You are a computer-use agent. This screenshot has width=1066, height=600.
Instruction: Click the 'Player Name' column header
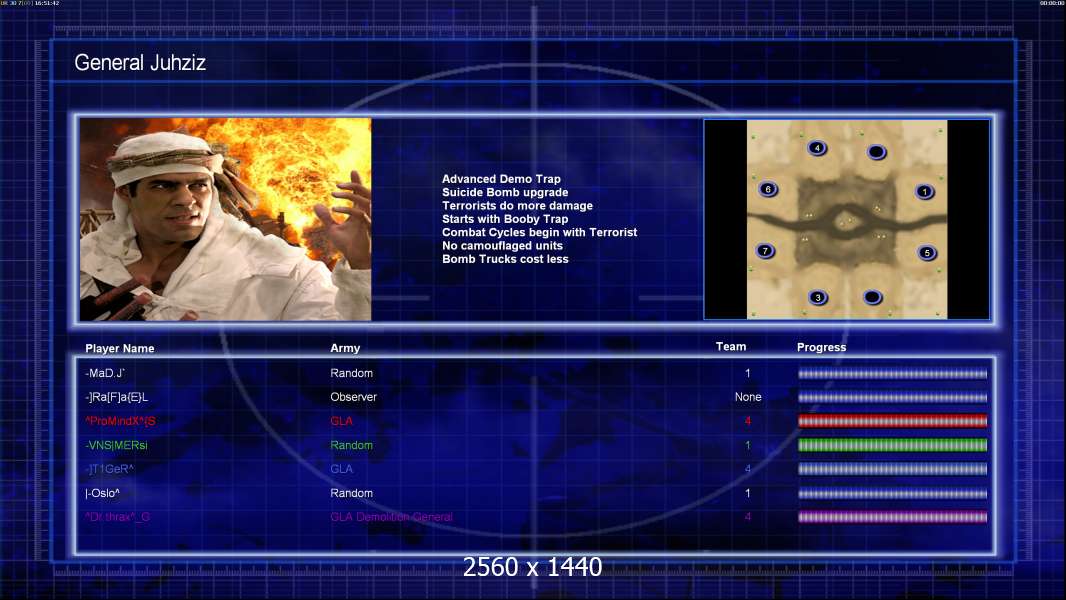120,348
